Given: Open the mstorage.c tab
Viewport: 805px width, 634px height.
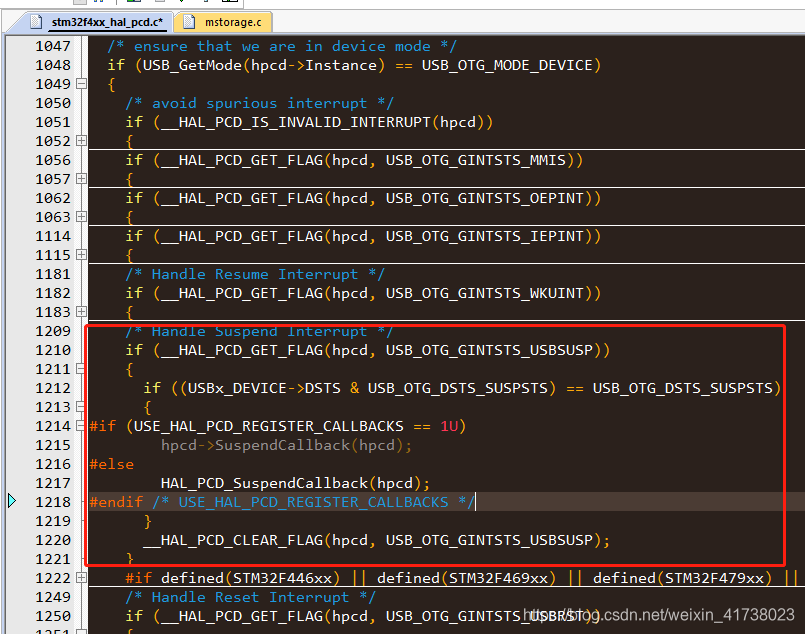Looking at the screenshot, I should [x=223, y=22].
